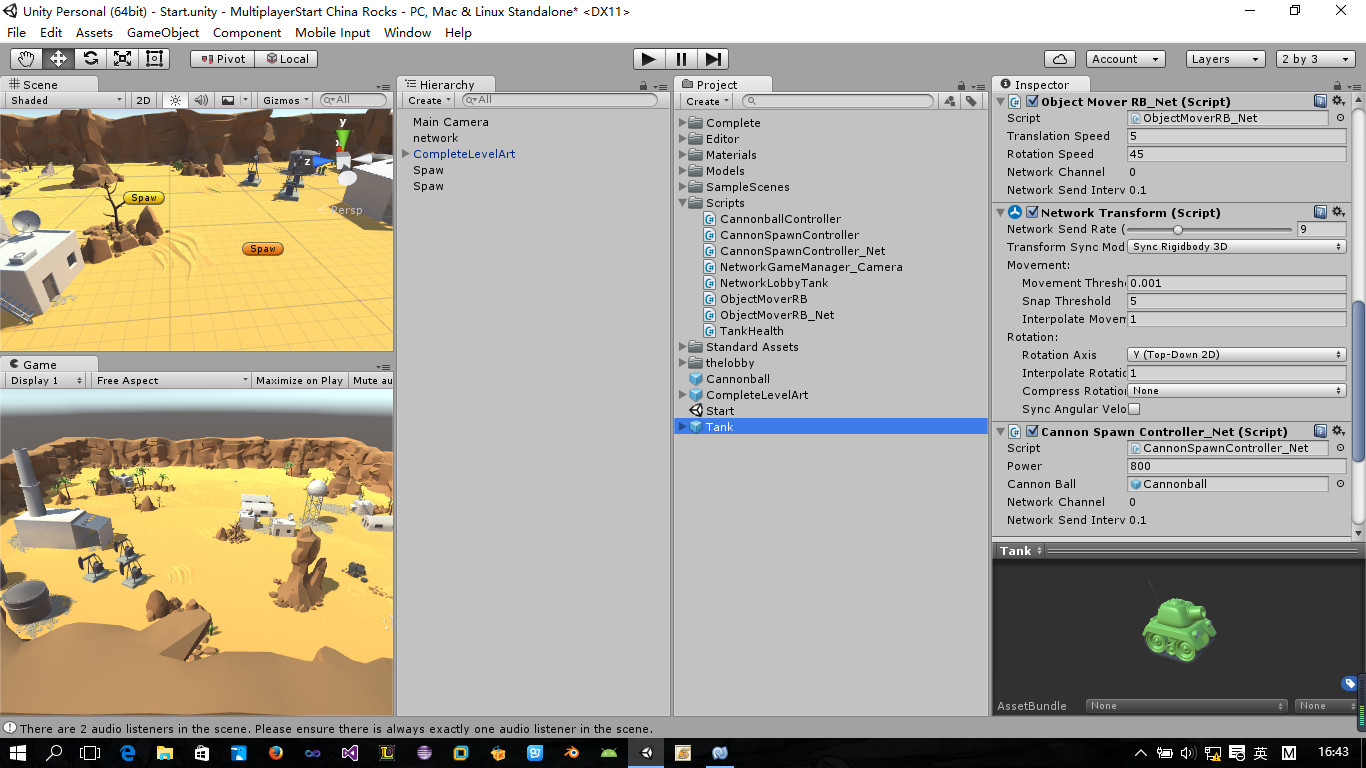Viewport: 1366px width, 768px height.
Task: Switch to the Inspector tab
Action: (1041, 85)
